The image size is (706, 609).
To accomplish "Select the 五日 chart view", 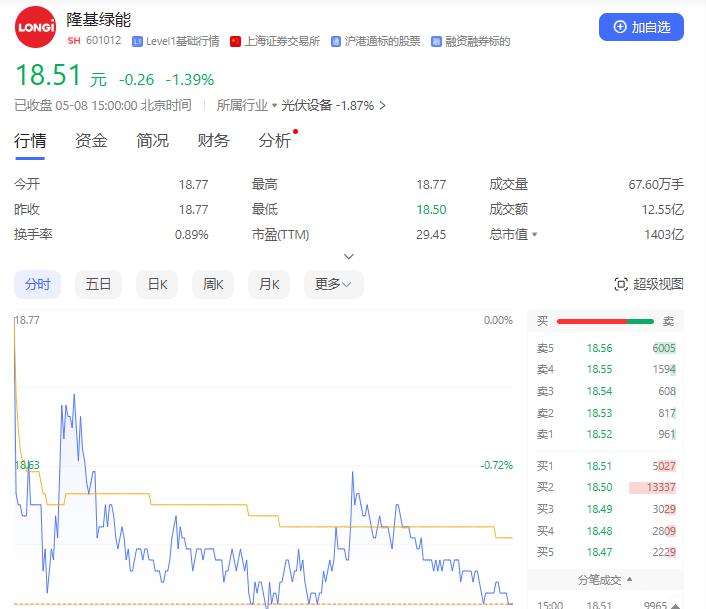I will point(98,284).
